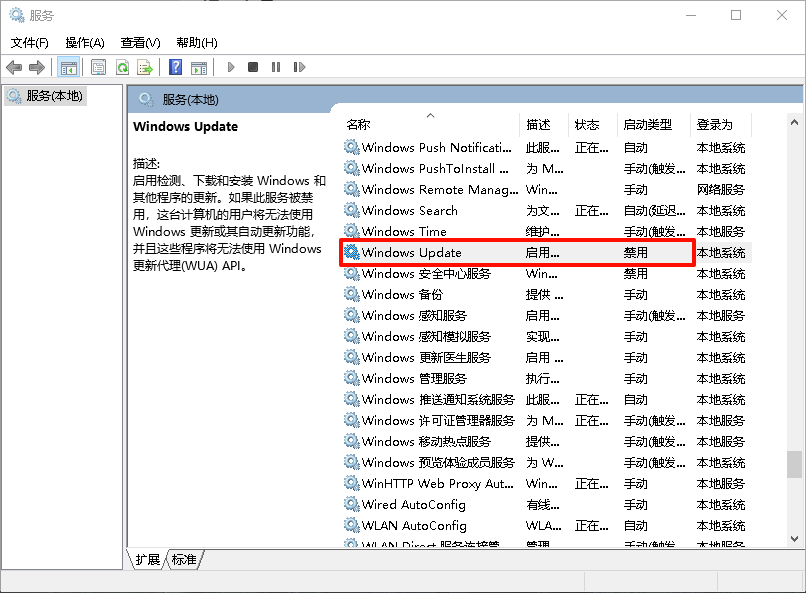Open the 帮助(H) menu
This screenshot has height=593, width=806.
coord(197,43)
